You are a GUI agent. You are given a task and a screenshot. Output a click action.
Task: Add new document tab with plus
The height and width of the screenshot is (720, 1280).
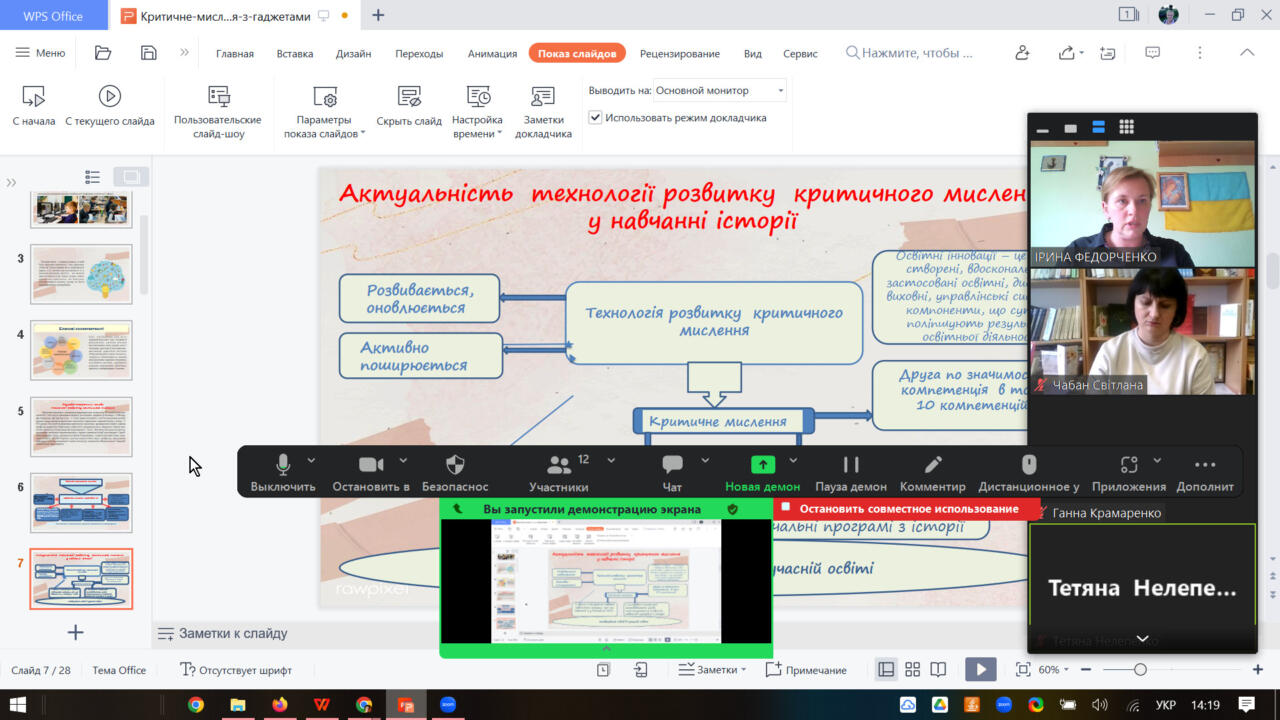coord(378,15)
